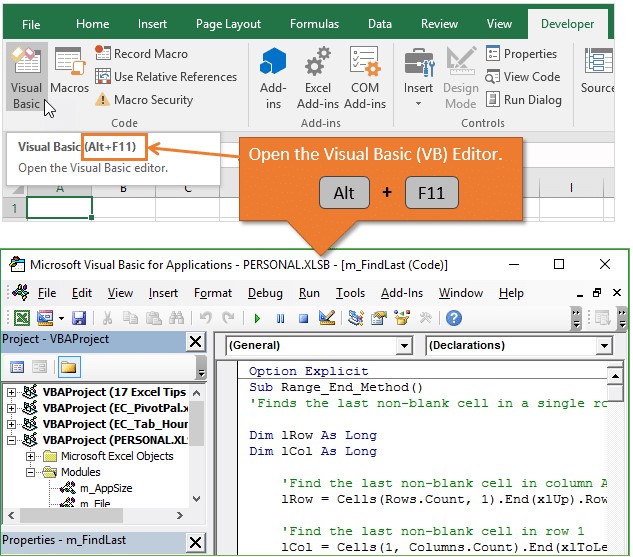Save the project with the disk icon

[x=79, y=318]
